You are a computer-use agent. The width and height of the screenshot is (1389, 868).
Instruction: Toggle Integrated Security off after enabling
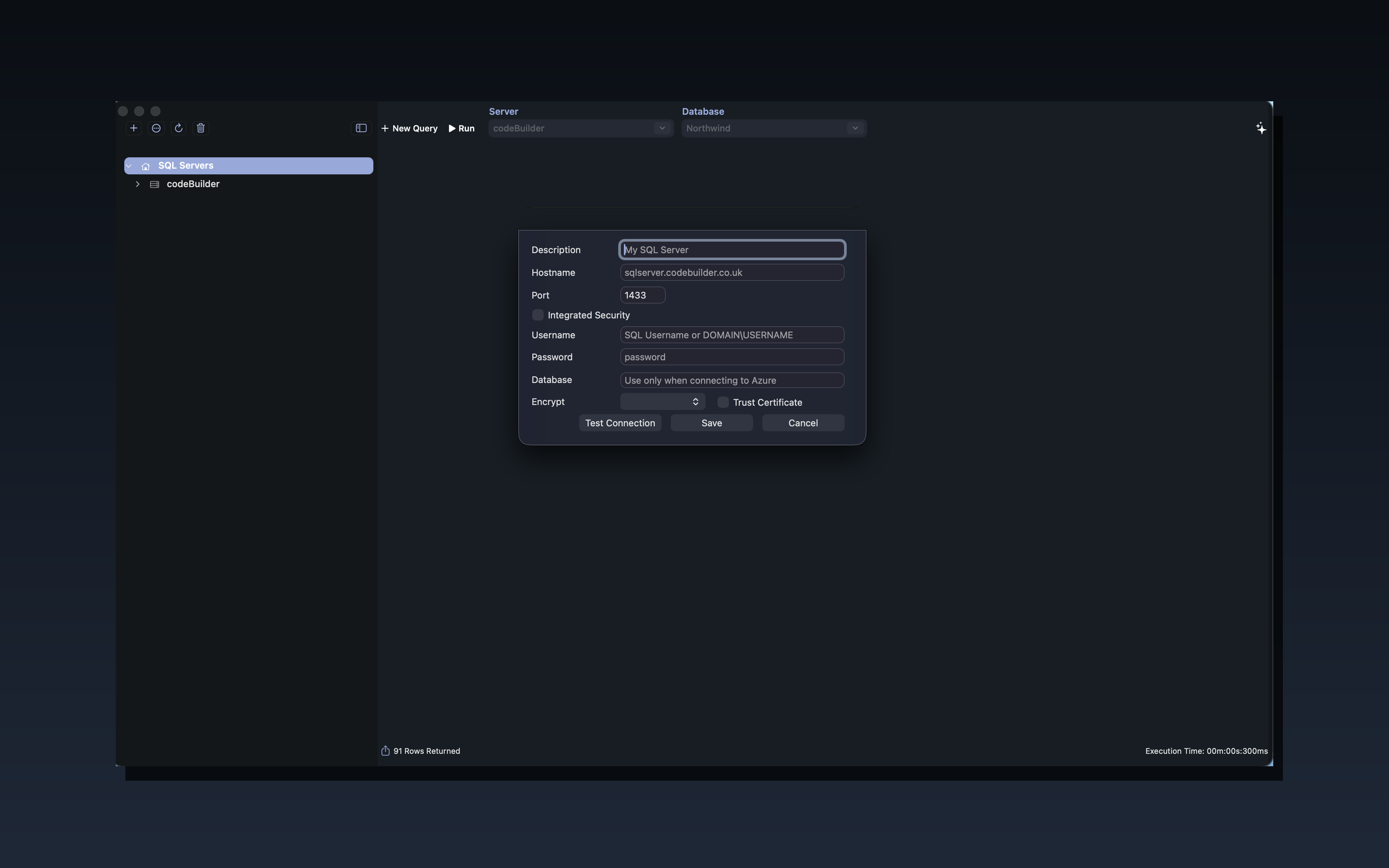coord(537,314)
